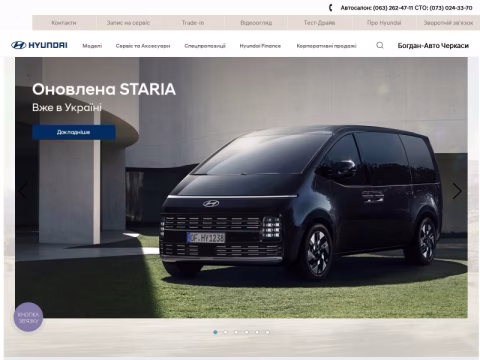The height and width of the screenshot is (360, 480).
Task: Open Контакти tab
Action: click(x=64, y=23)
